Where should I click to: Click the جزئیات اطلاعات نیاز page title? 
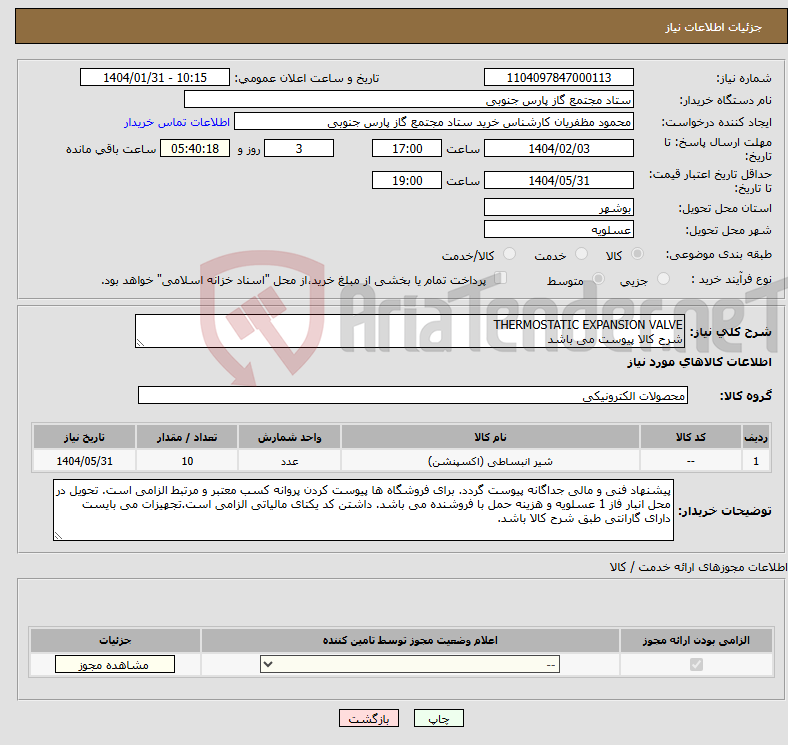[x=714, y=27]
